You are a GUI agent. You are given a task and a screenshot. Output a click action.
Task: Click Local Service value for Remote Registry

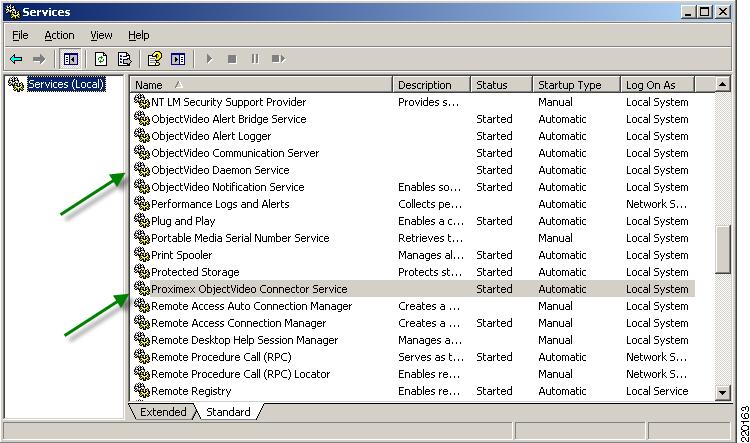[657, 391]
